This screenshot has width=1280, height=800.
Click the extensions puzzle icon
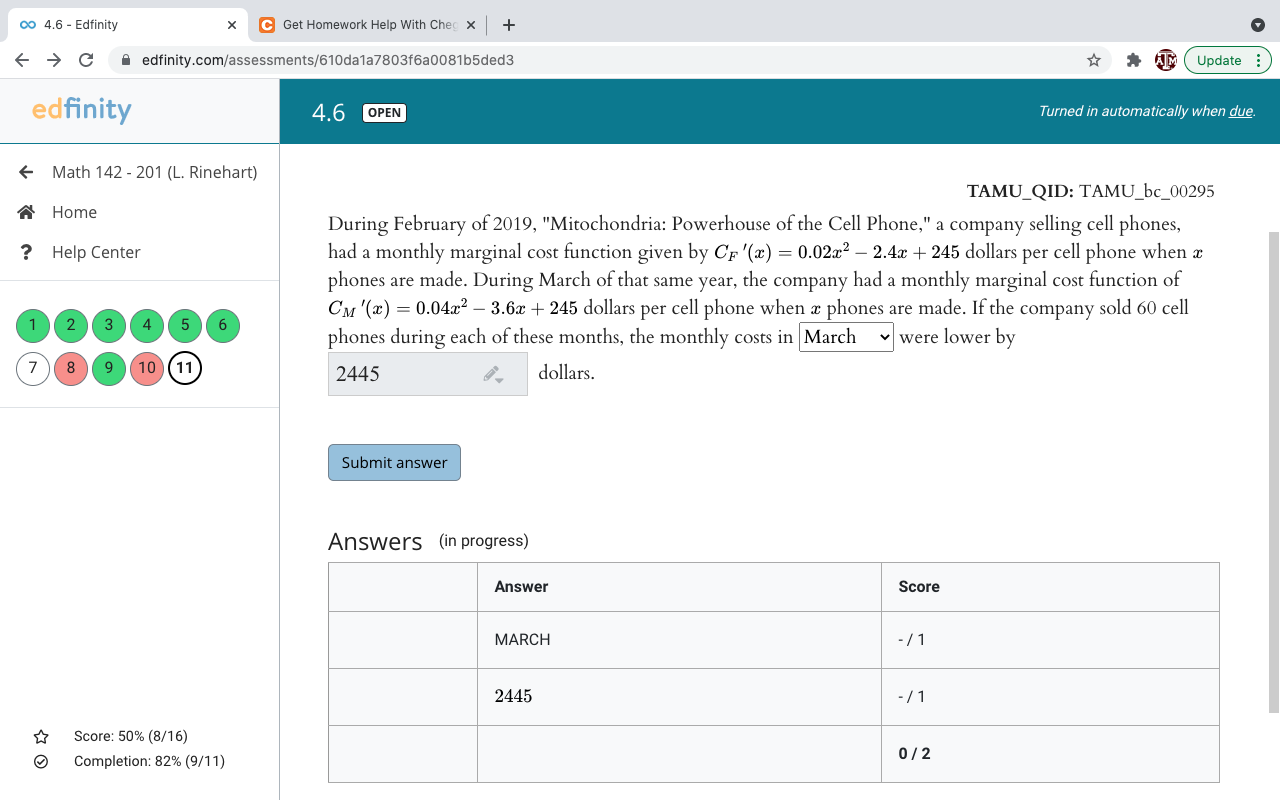coord(1134,60)
